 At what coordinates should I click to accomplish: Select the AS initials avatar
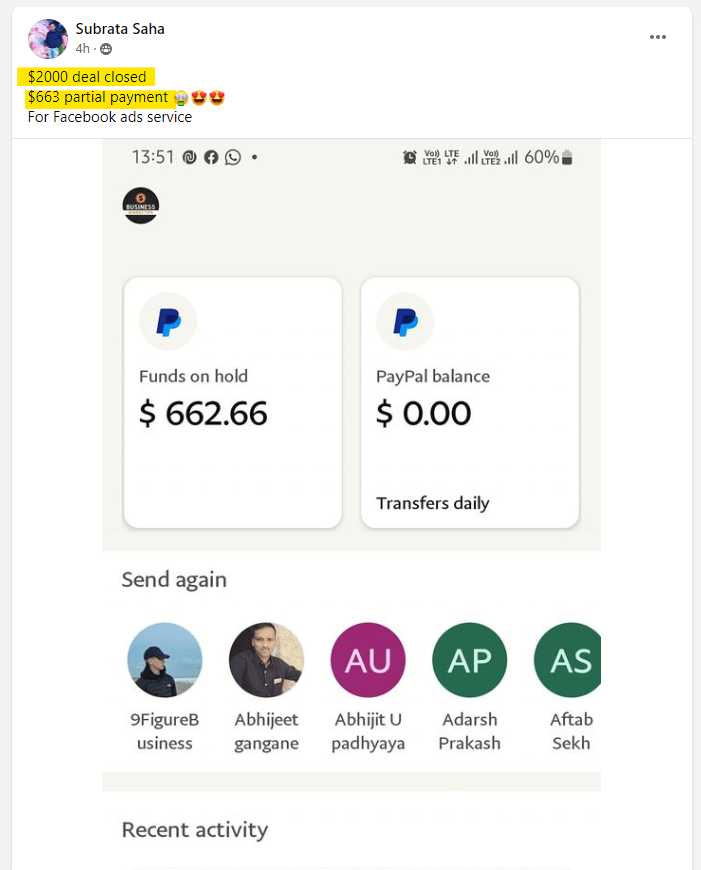click(569, 660)
